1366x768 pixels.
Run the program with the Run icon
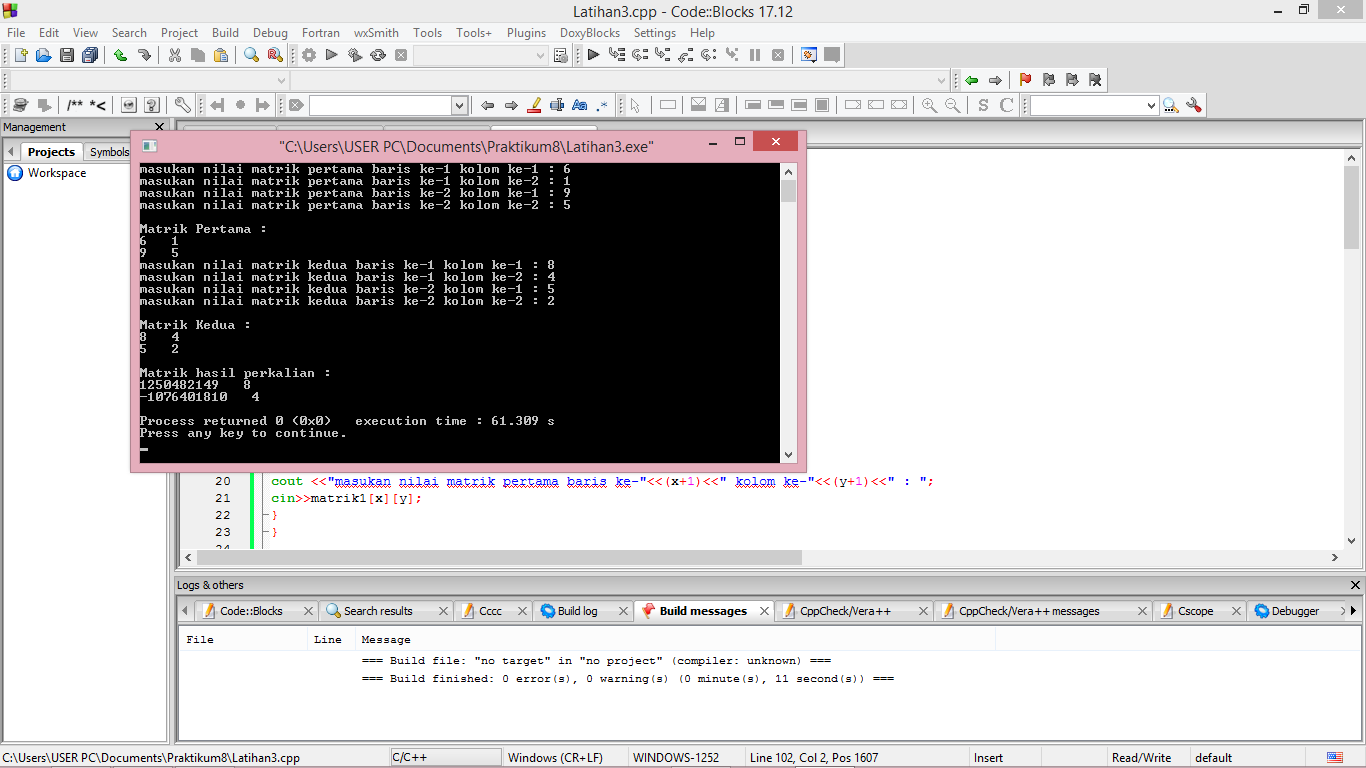click(x=332, y=55)
